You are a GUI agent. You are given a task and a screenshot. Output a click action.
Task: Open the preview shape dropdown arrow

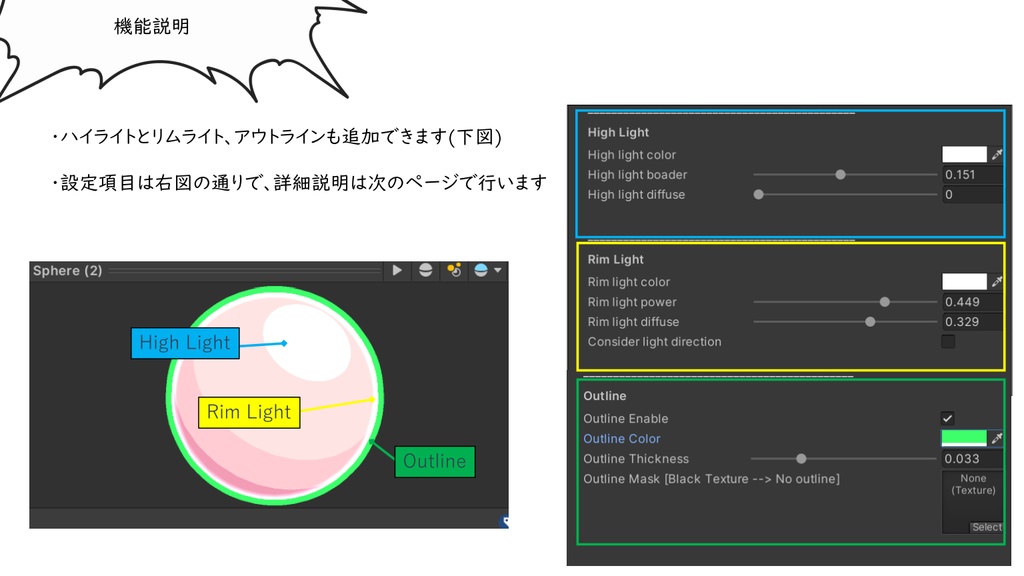pos(495,270)
